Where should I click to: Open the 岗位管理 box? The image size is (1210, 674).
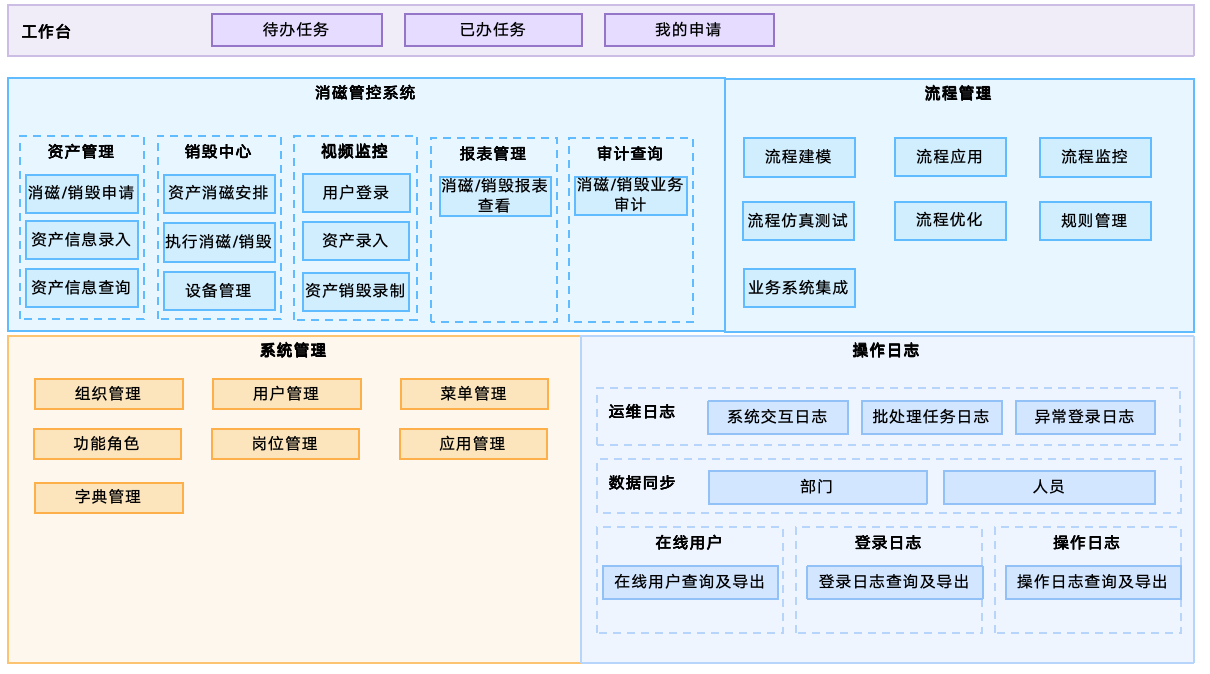coord(285,444)
